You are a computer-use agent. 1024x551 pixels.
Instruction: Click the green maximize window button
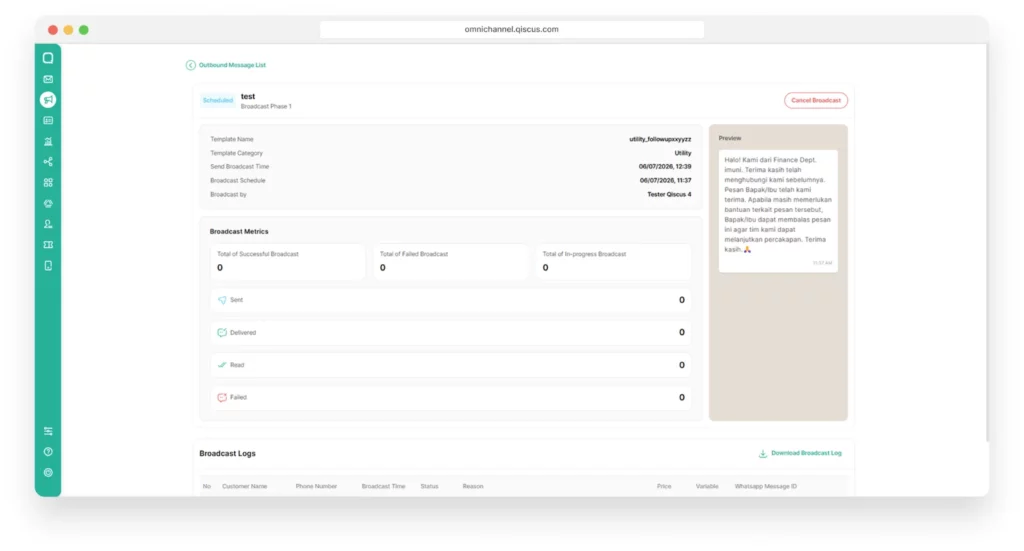[84, 30]
